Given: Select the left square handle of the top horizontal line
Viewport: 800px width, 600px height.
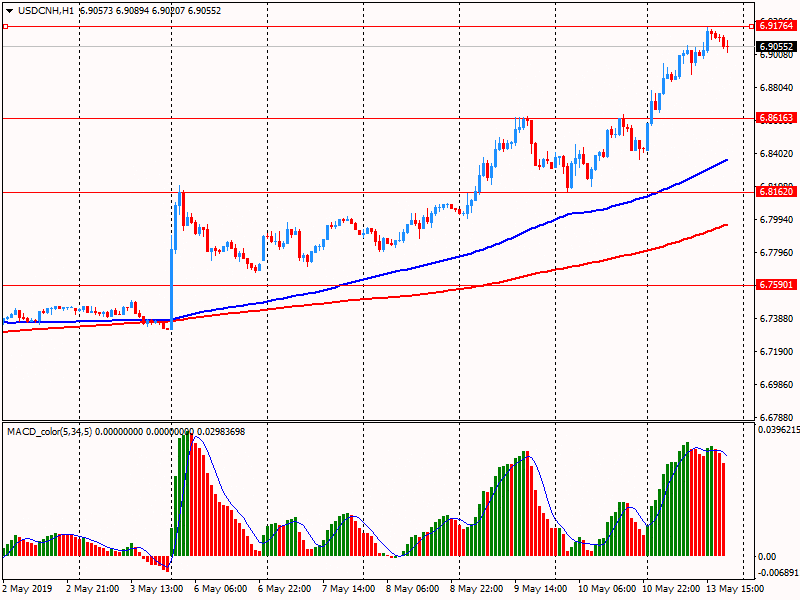Looking at the screenshot, I should [5, 27].
